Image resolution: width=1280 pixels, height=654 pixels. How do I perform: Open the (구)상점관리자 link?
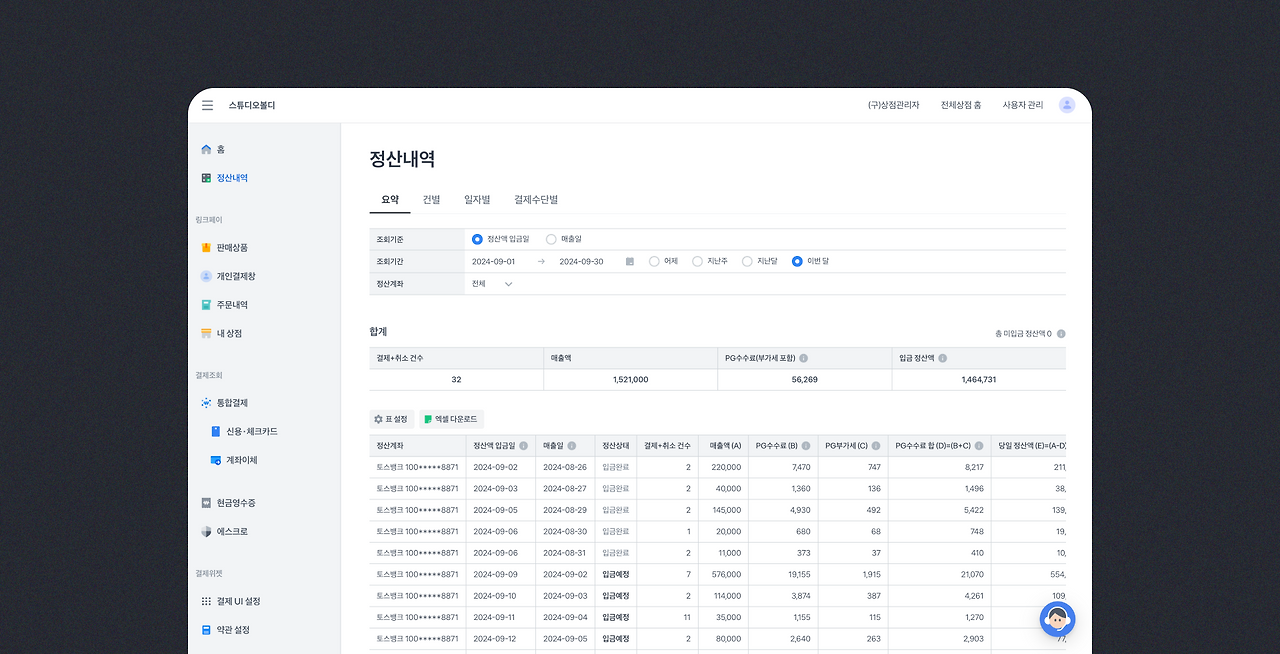(893, 105)
